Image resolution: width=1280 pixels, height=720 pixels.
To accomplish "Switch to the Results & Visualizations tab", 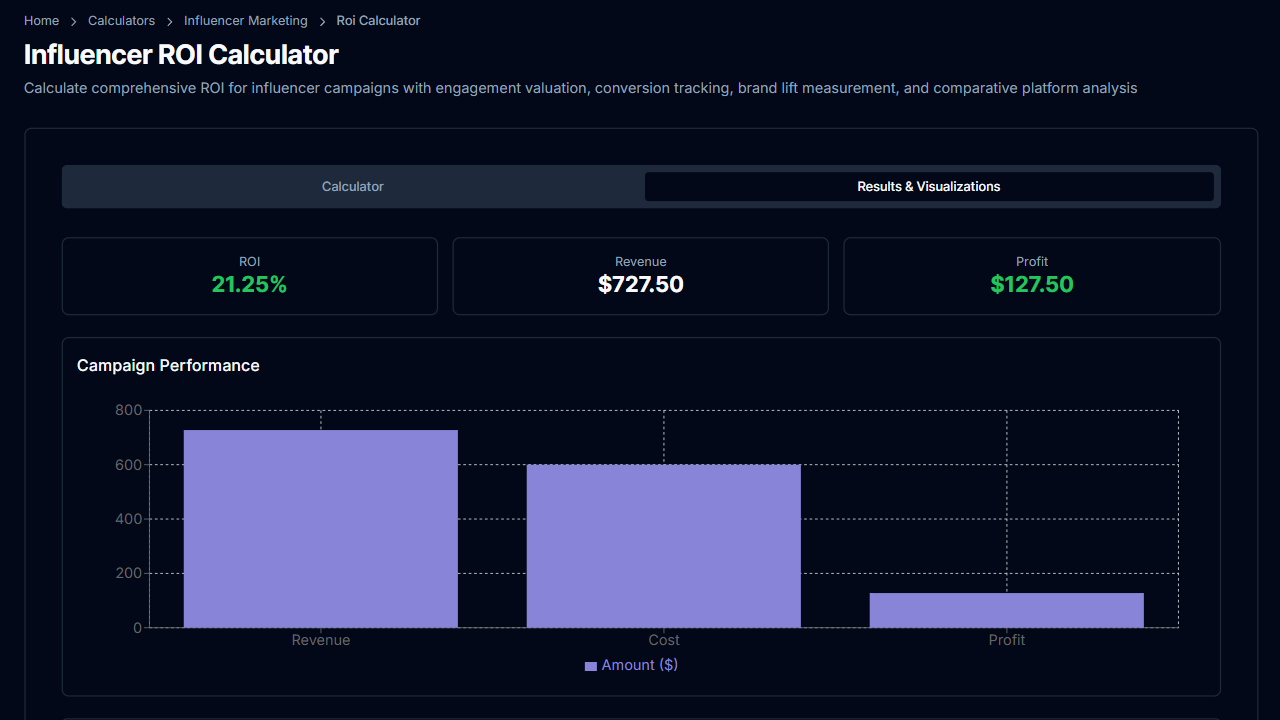I will 930,186.
